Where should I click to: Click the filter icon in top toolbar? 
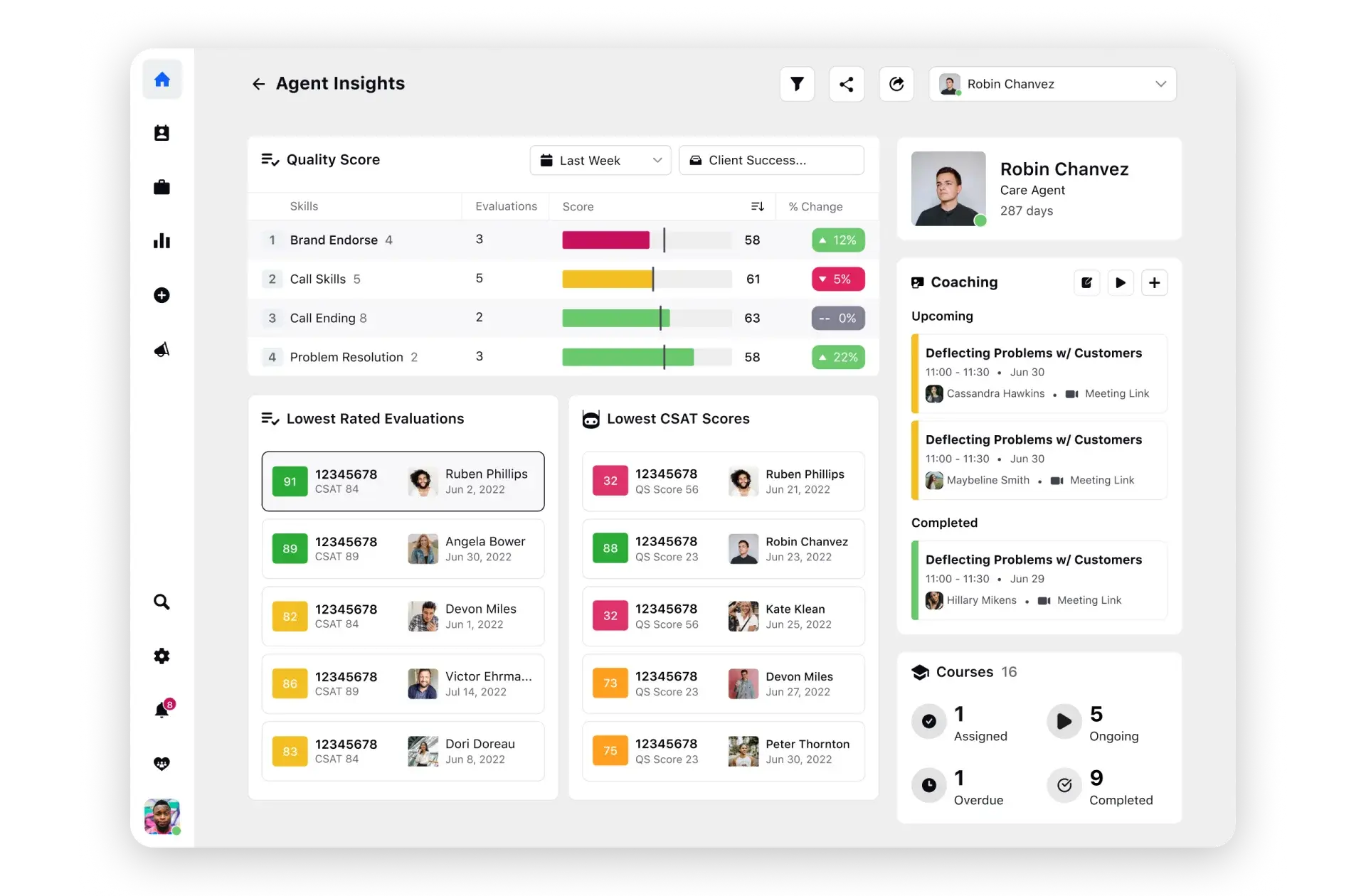(796, 84)
